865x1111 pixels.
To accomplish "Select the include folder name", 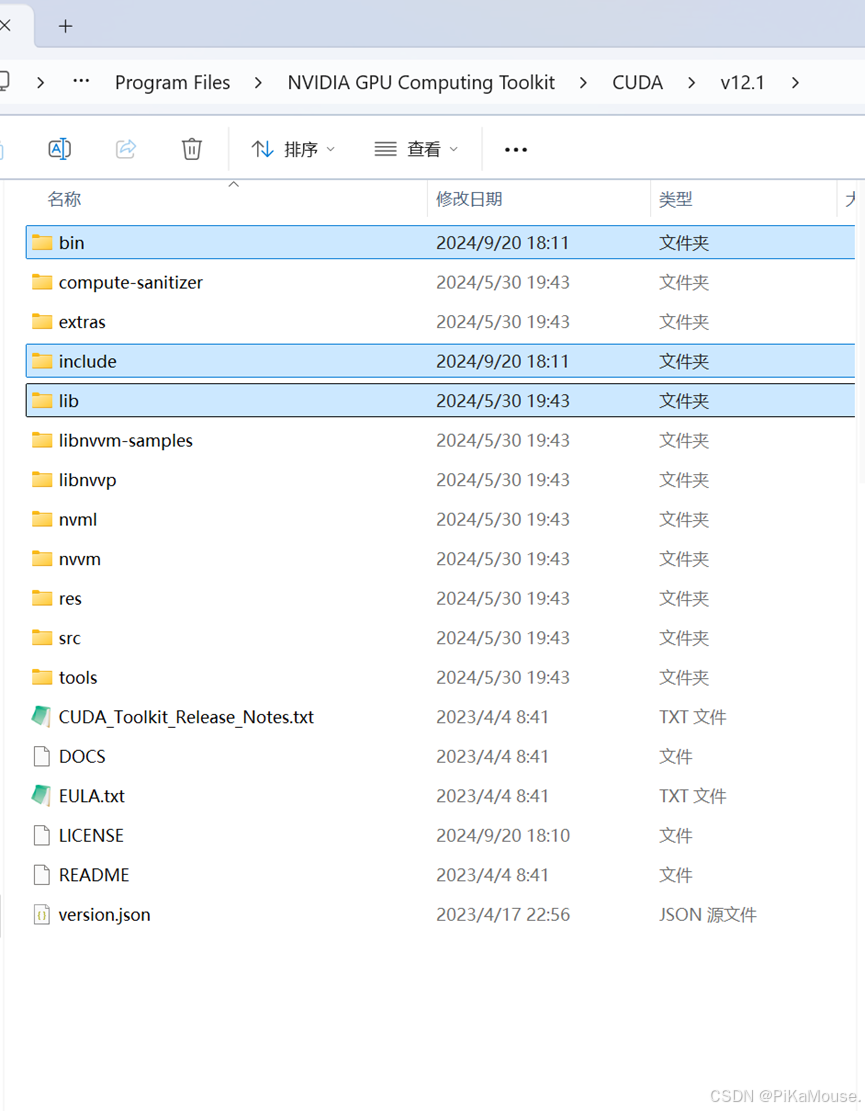I will (x=88, y=361).
